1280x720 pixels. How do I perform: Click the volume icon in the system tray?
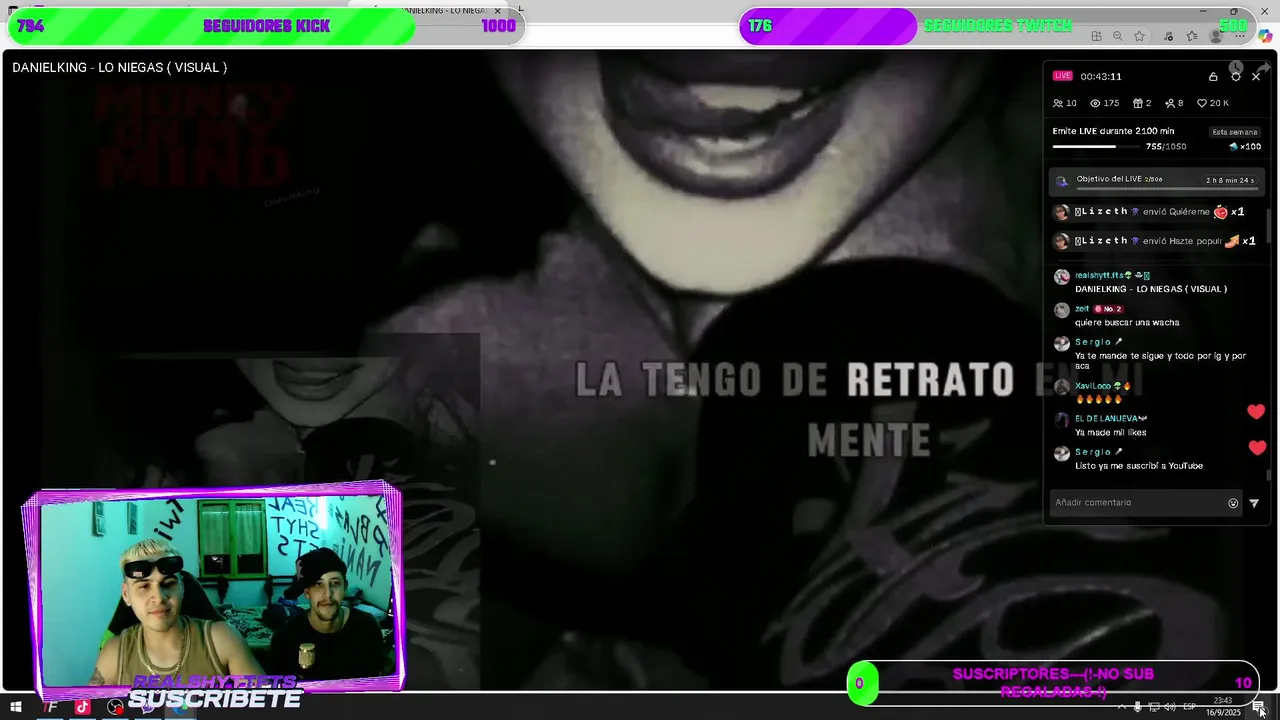pos(1169,707)
